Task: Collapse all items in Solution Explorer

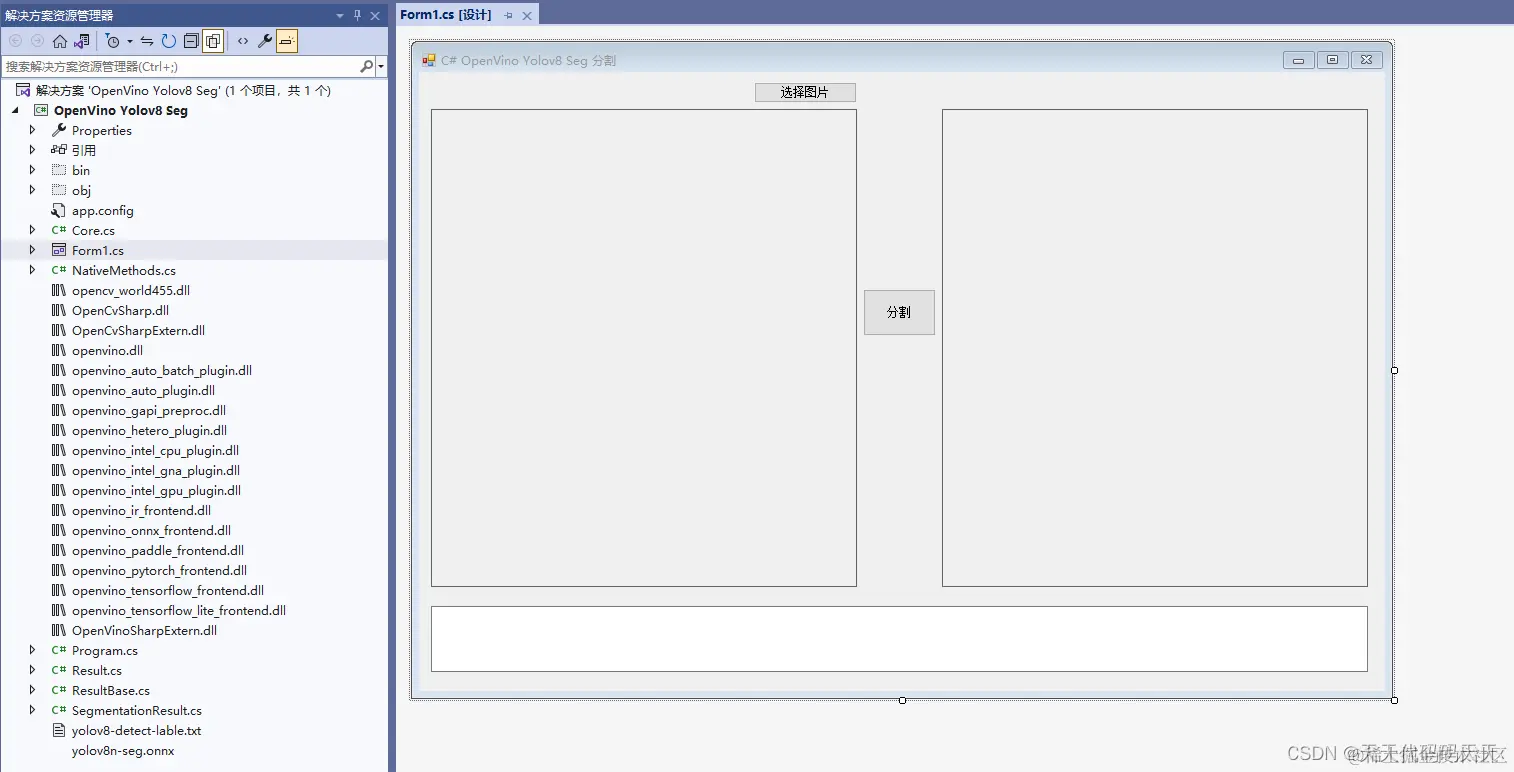Action: [191, 41]
